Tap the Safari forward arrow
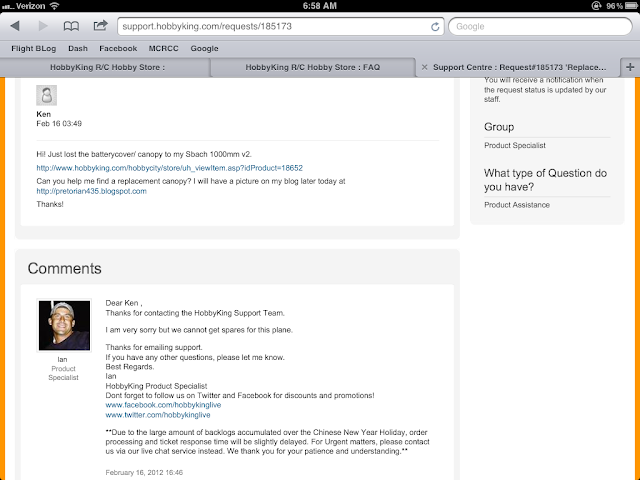Image resolution: width=640 pixels, height=480 pixels. pos(43,26)
